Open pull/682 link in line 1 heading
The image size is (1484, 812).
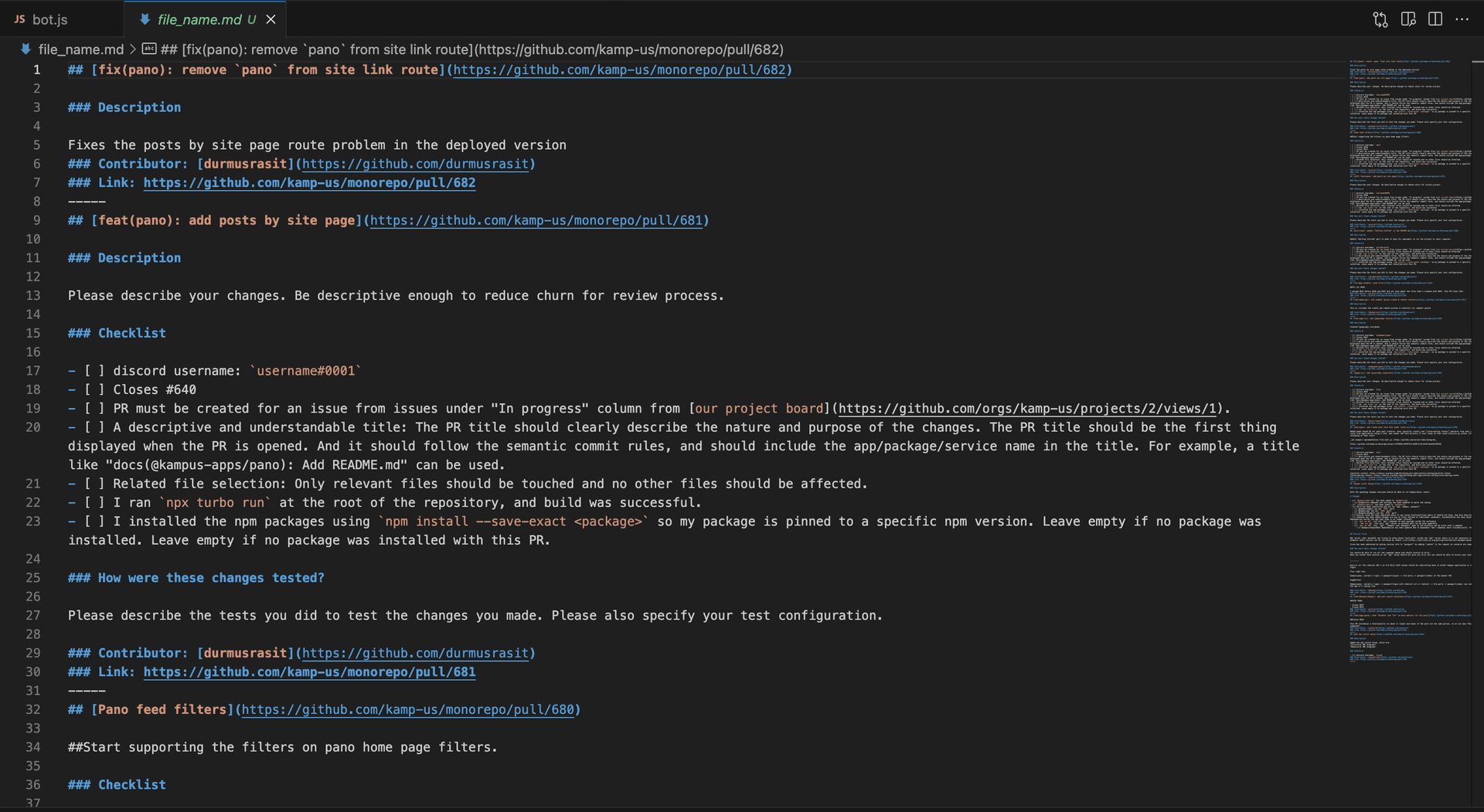coord(619,70)
